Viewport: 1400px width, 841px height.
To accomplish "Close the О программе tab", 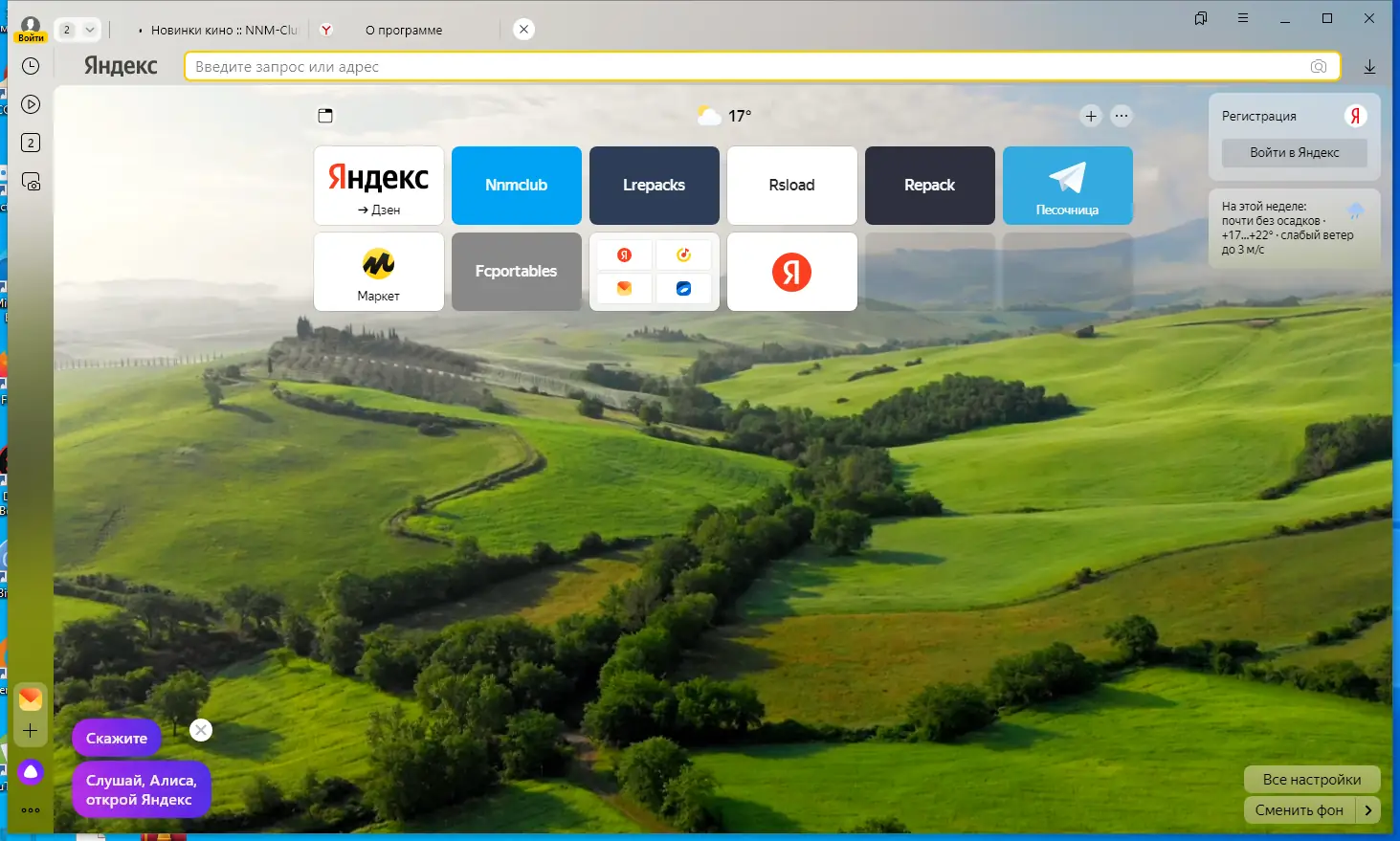I will [x=523, y=30].
